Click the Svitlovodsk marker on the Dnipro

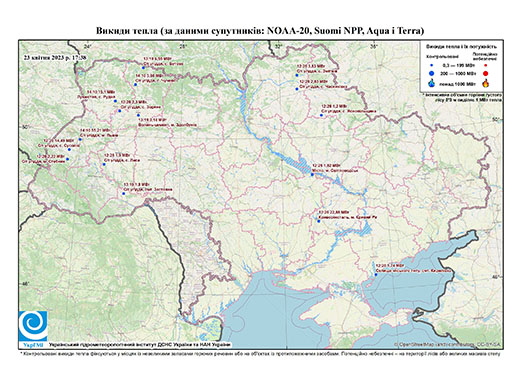click(312, 174)
